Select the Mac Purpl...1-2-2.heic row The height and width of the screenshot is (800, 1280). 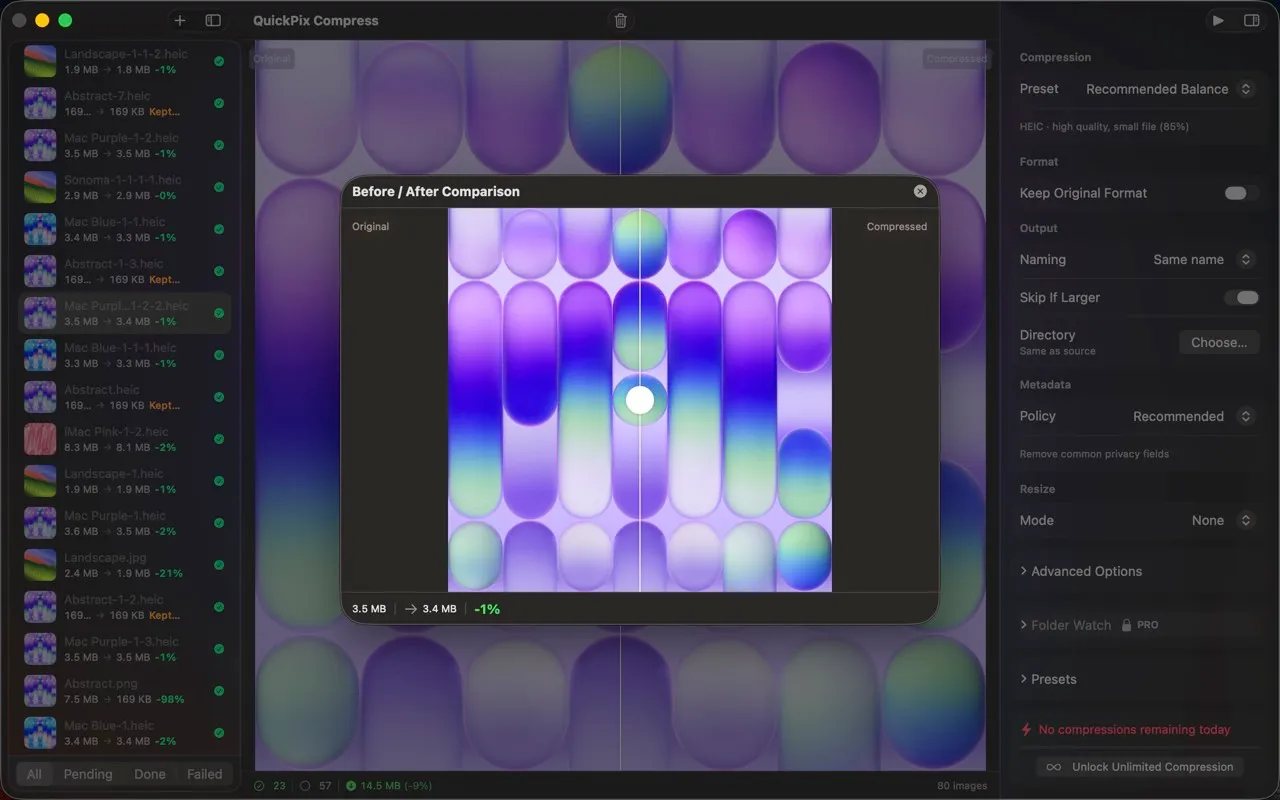pyautogui.click(x=125, y=313)
